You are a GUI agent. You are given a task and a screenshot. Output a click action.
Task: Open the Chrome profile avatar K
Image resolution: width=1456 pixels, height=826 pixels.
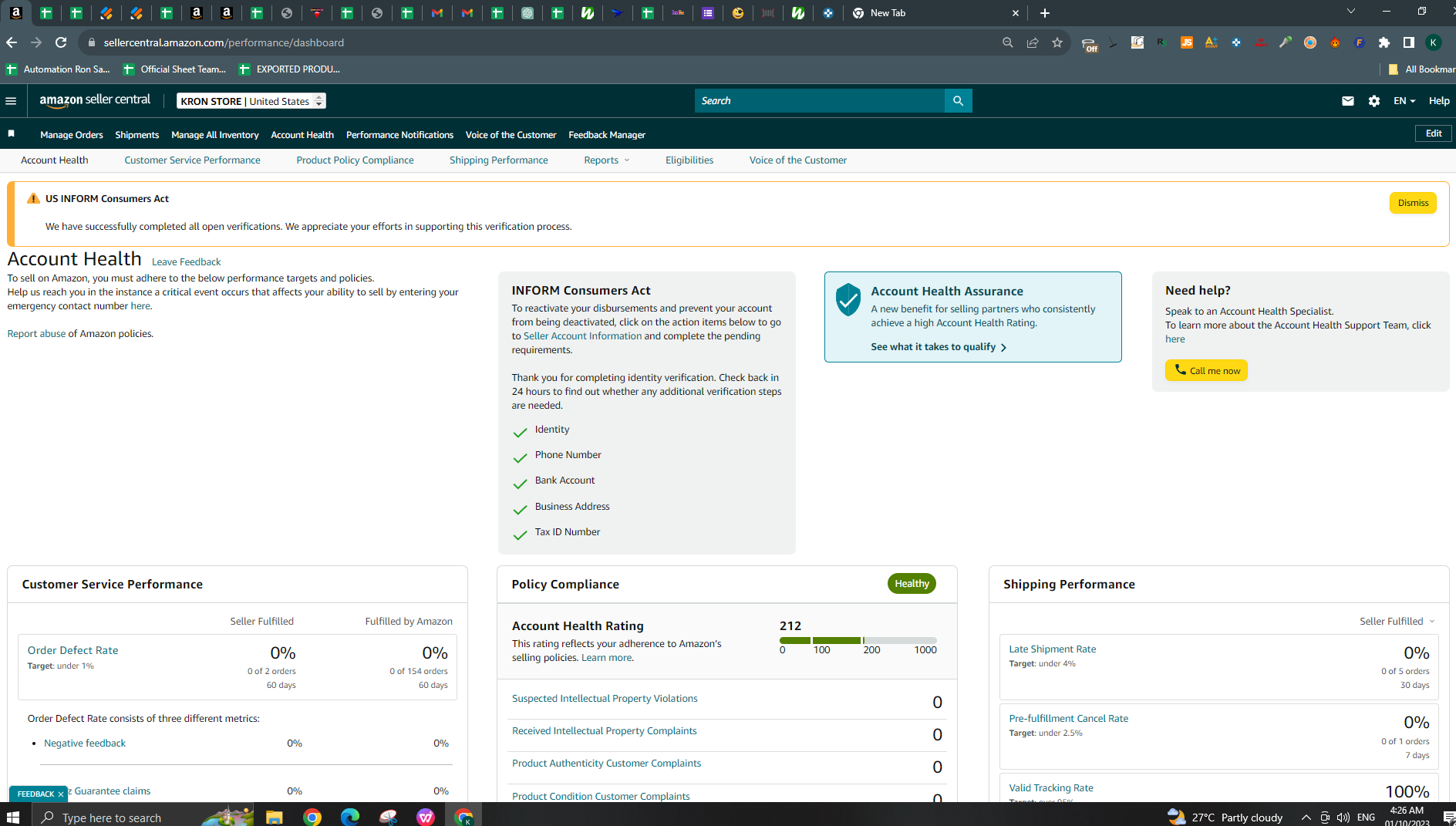(1434, 42)
